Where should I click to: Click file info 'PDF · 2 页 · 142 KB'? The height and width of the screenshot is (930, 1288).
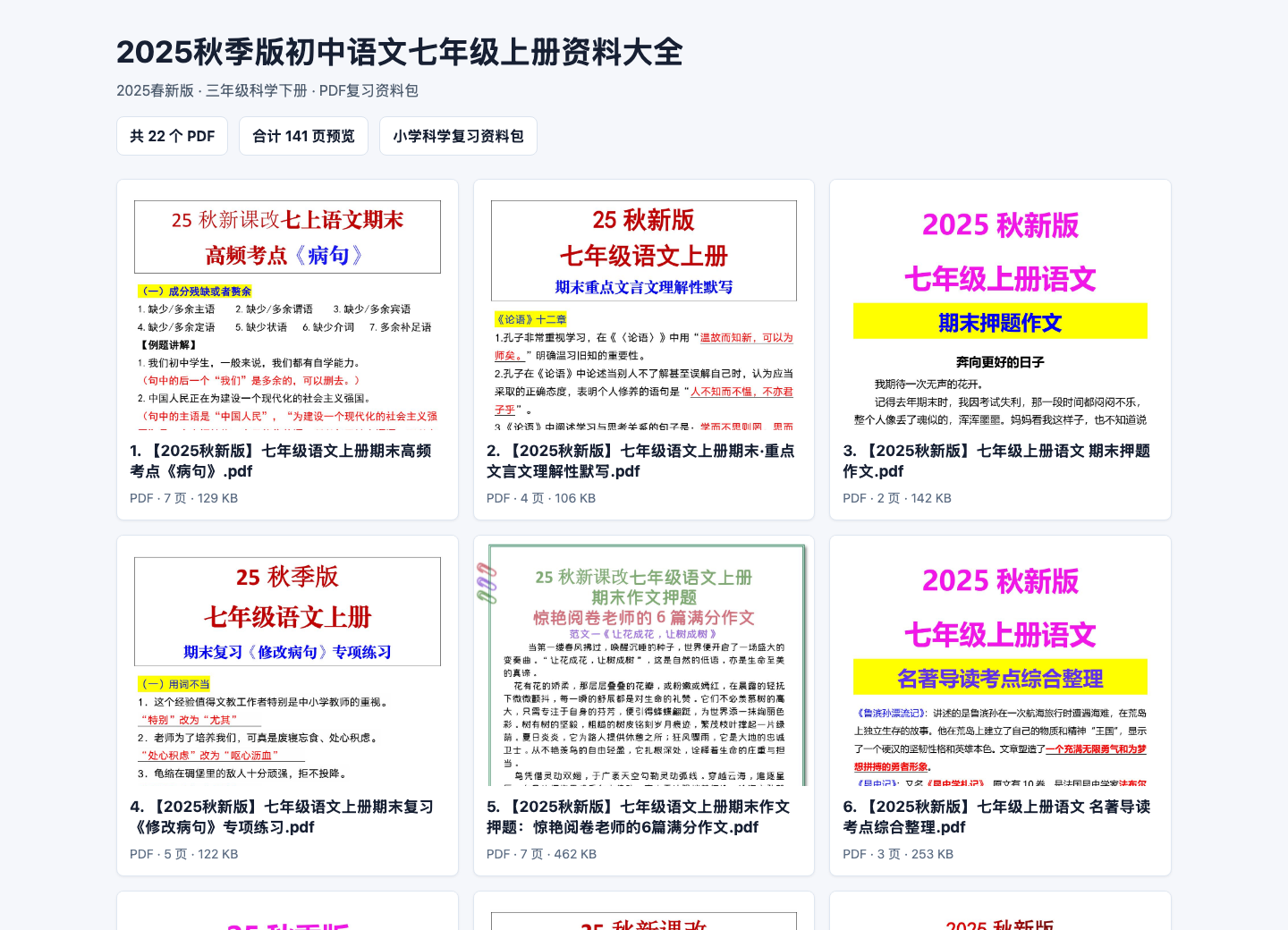pyautogui.click(x=897, y=498)
